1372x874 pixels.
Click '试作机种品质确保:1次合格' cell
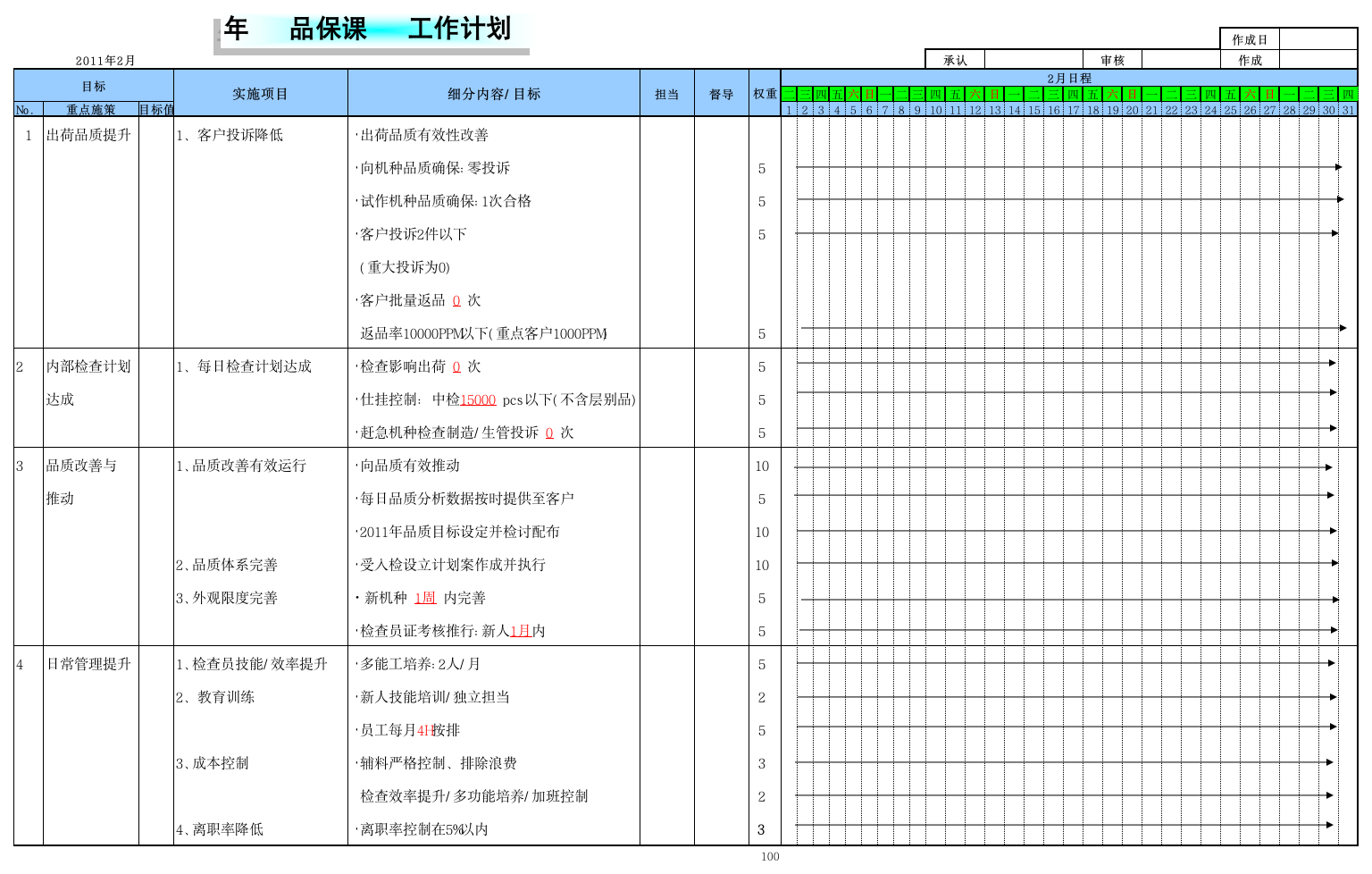pos(444,201)
